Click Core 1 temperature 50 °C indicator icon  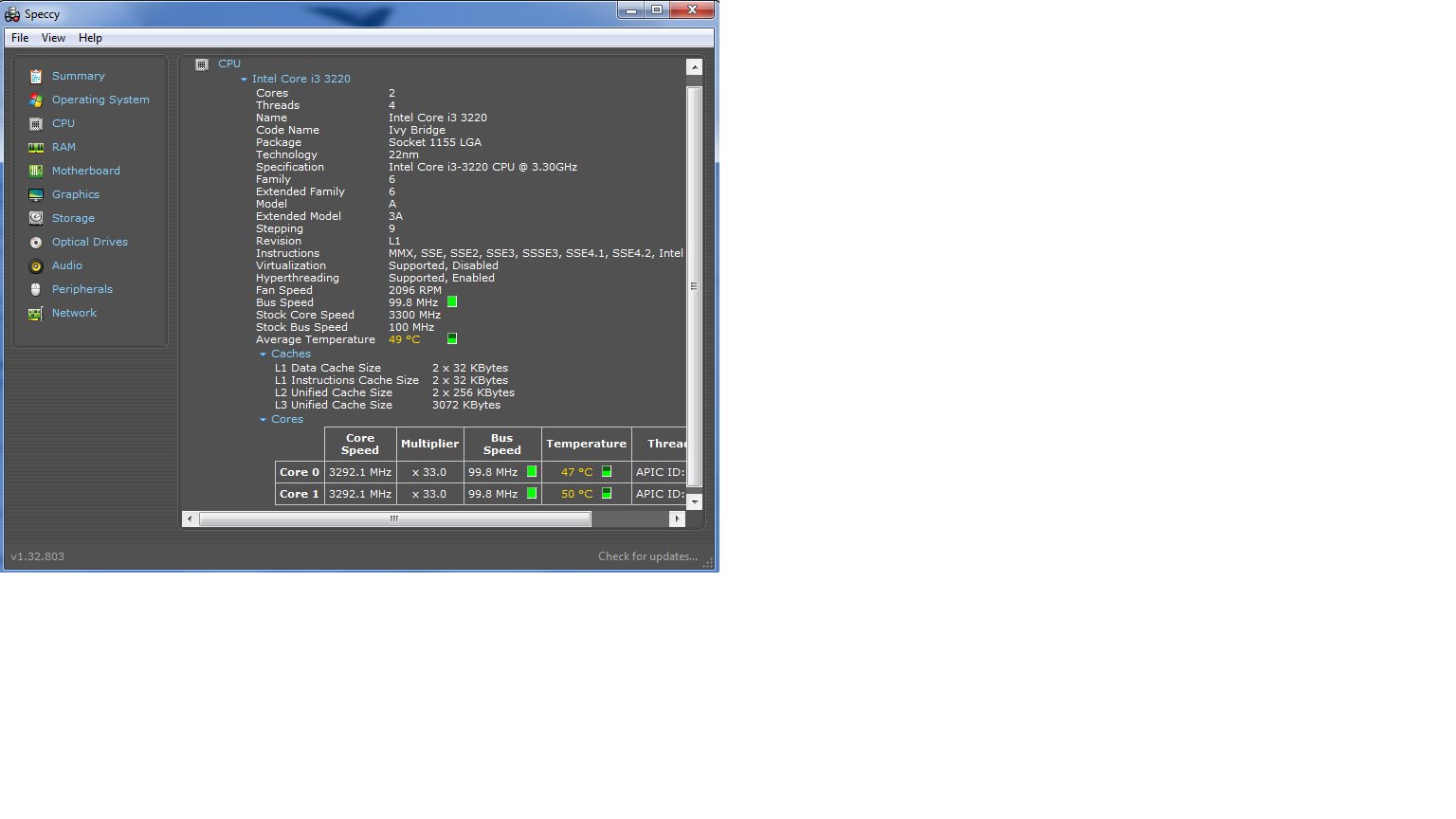click(x=607, y=493)
